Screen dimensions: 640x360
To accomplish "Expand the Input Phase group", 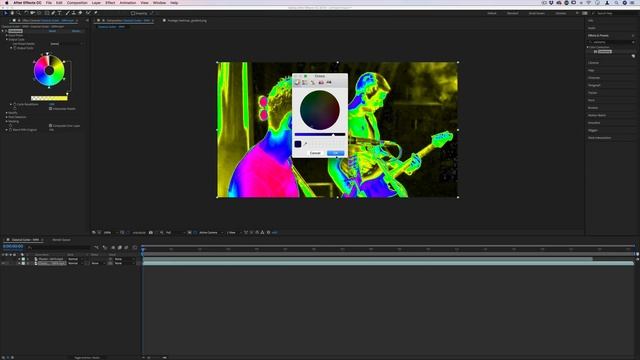I will [x=7, y=36].
